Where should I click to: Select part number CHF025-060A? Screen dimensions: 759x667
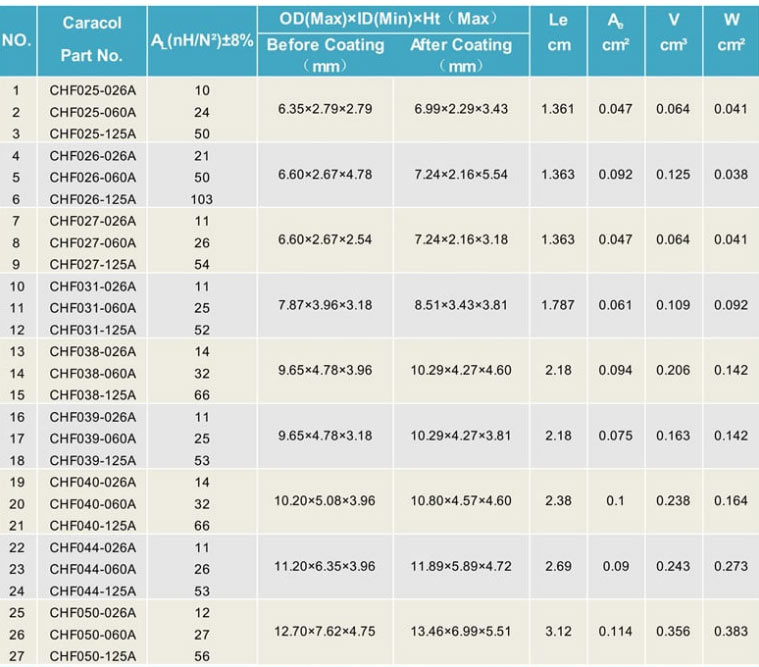pos(92,112)
